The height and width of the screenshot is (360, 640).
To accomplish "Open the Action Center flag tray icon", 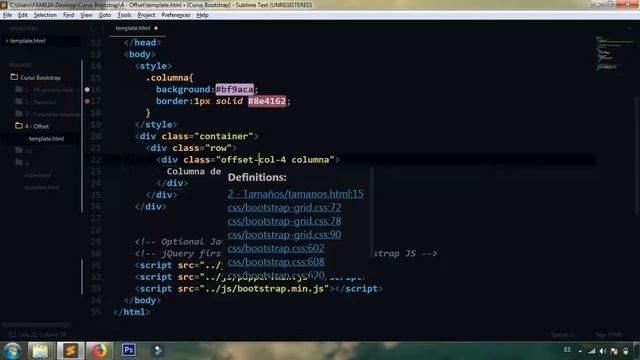I will pos(614,351).
